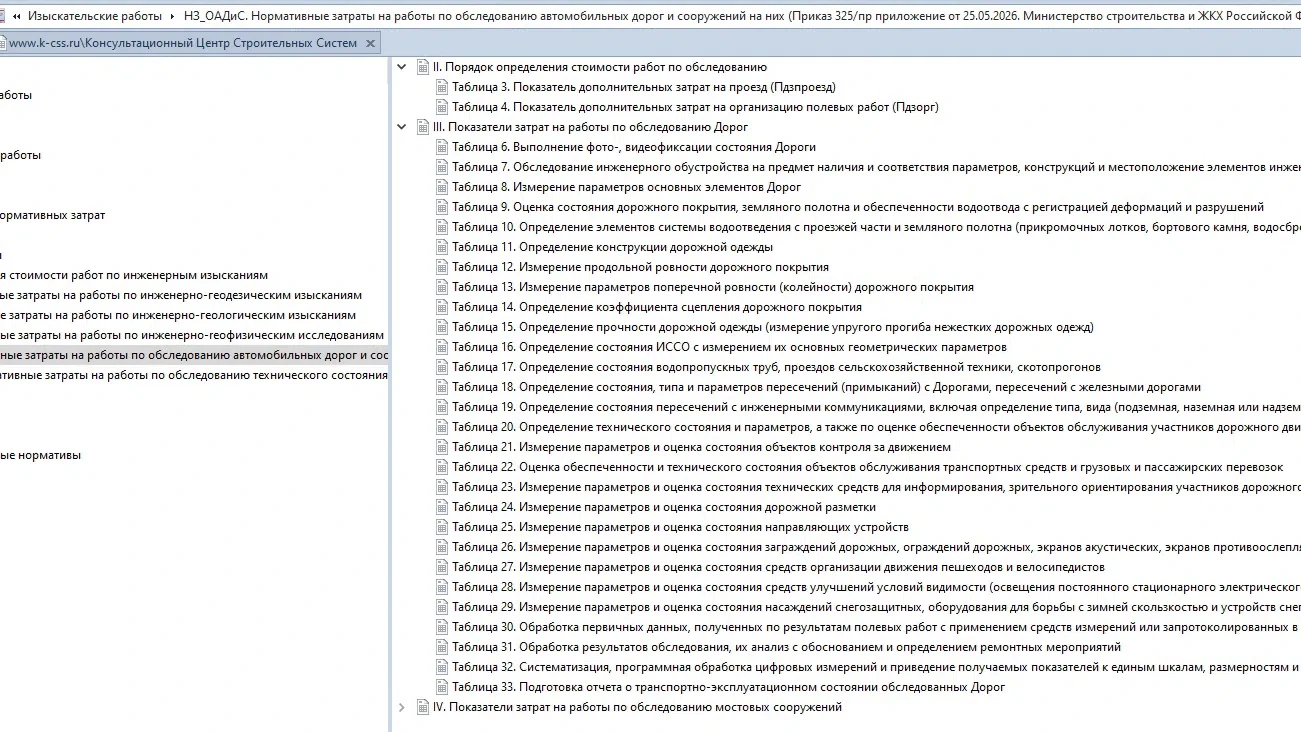Screen dimensions: 1301x732
Task: Click the page icon beside Таблица 4
Action: point(442,107)
